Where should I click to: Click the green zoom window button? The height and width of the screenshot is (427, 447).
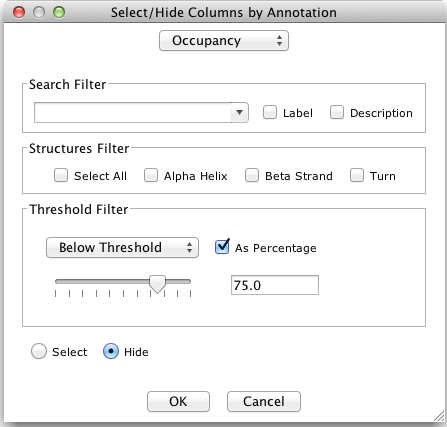pyautogui.click(x=59, y=12)
